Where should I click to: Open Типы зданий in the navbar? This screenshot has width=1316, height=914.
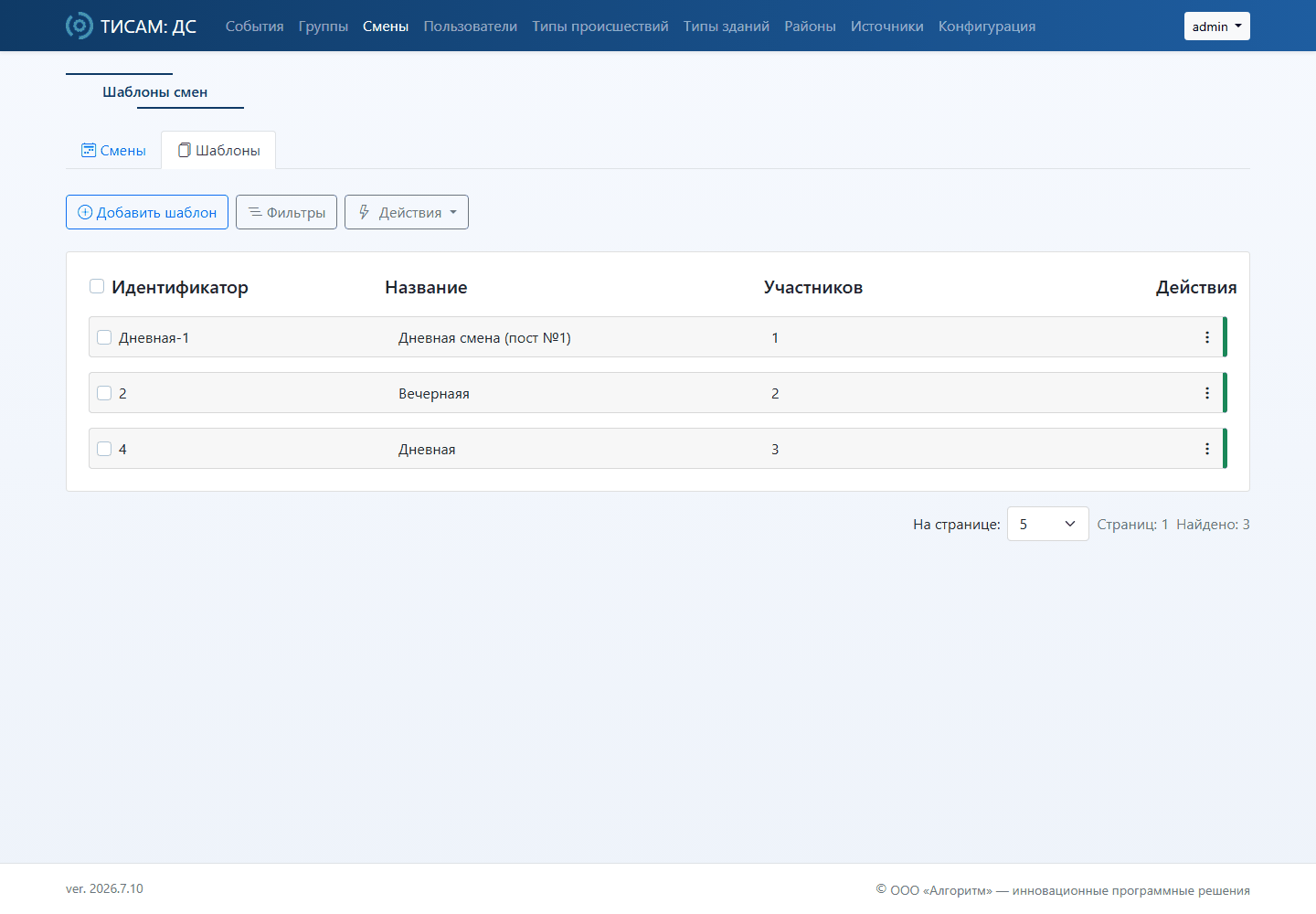727,27
